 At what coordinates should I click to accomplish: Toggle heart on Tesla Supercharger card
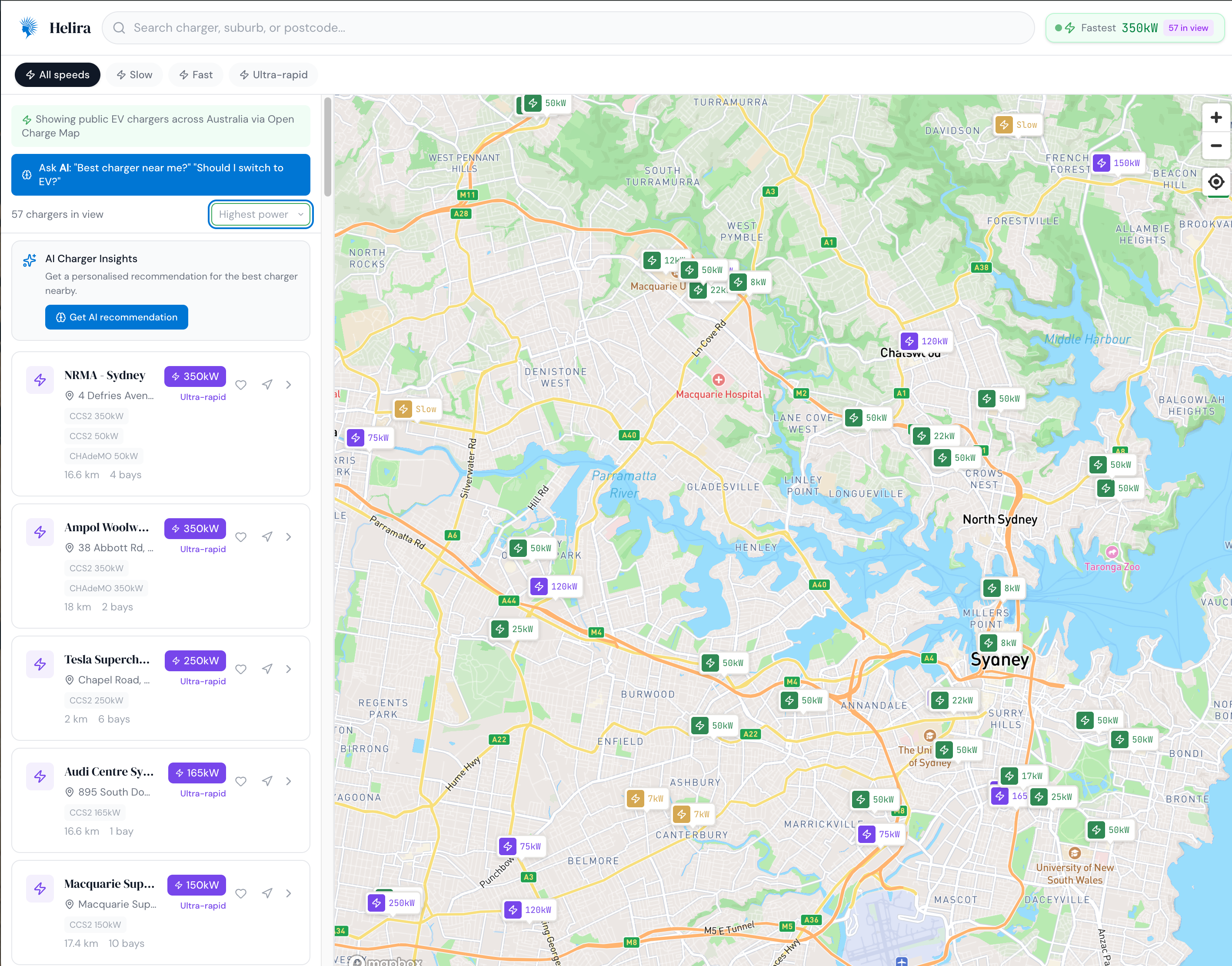[x=241, y=669]
